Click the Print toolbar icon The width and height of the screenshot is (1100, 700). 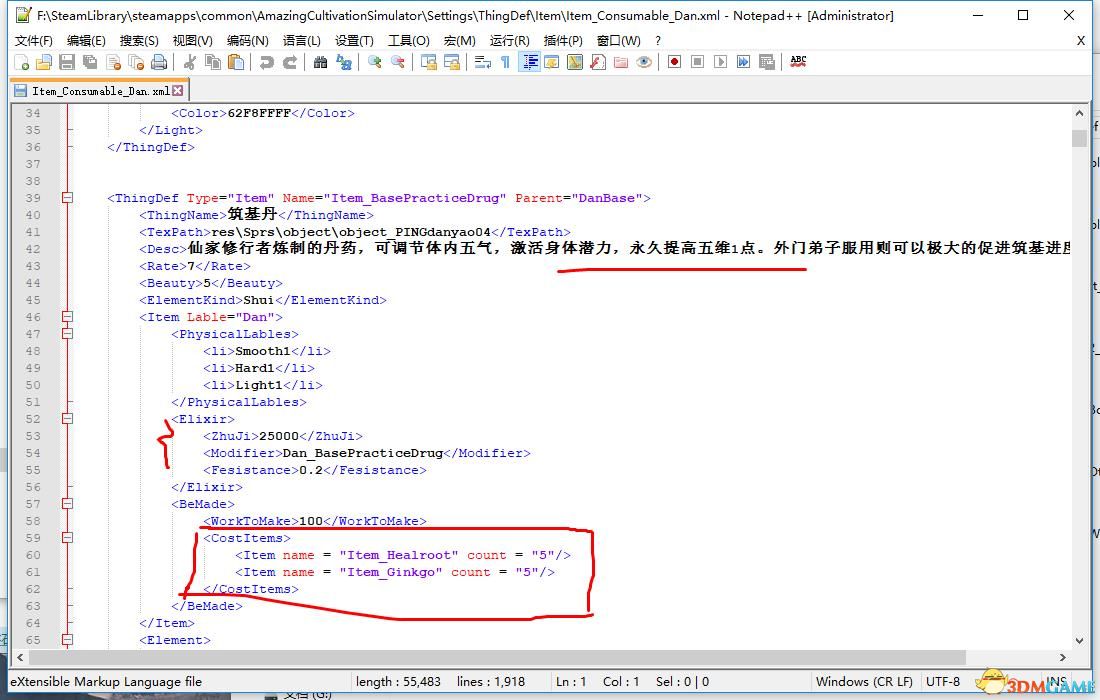click(159, 62)
